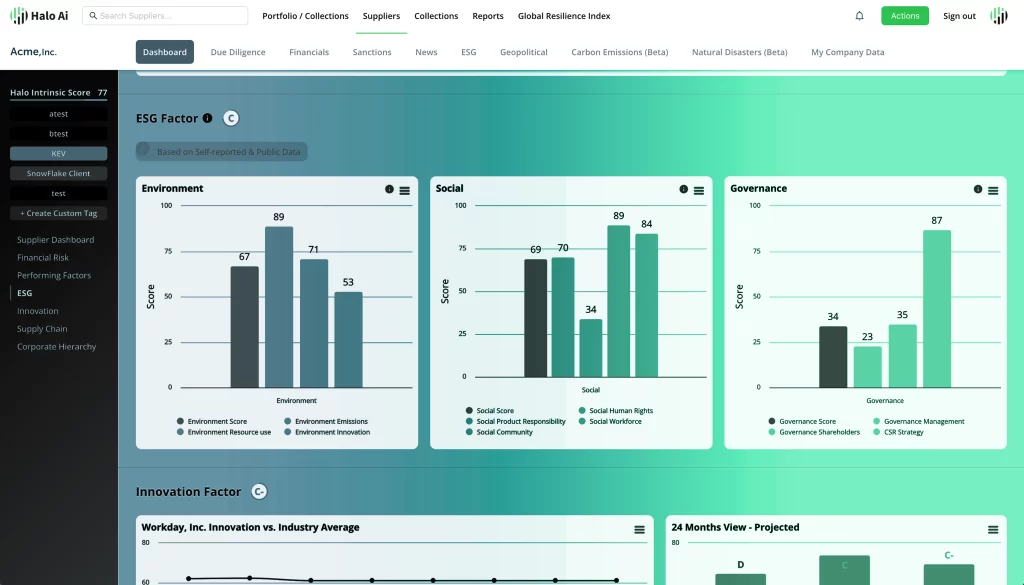Open the Innovation vs. Industry chart menu
Image resolution: width=1024 pixels, height=585 pixels.
639,530
